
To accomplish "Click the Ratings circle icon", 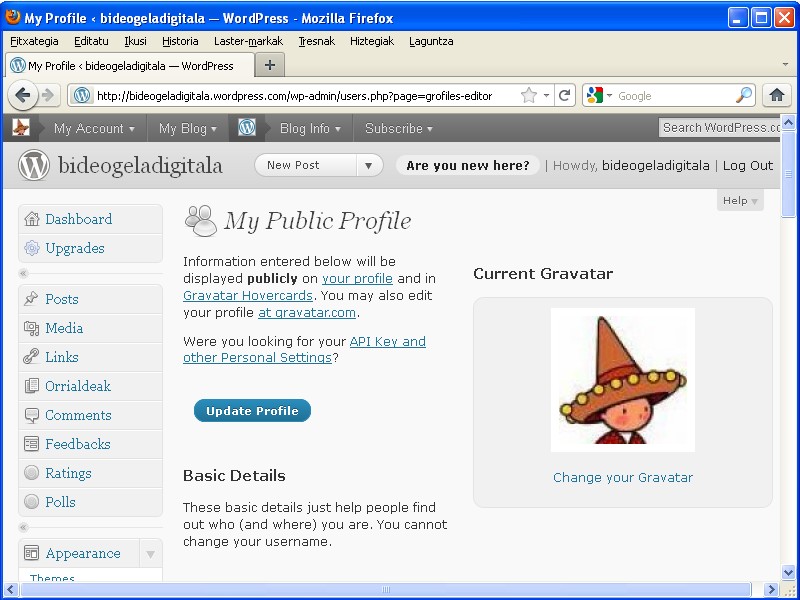I will [31, 473].
